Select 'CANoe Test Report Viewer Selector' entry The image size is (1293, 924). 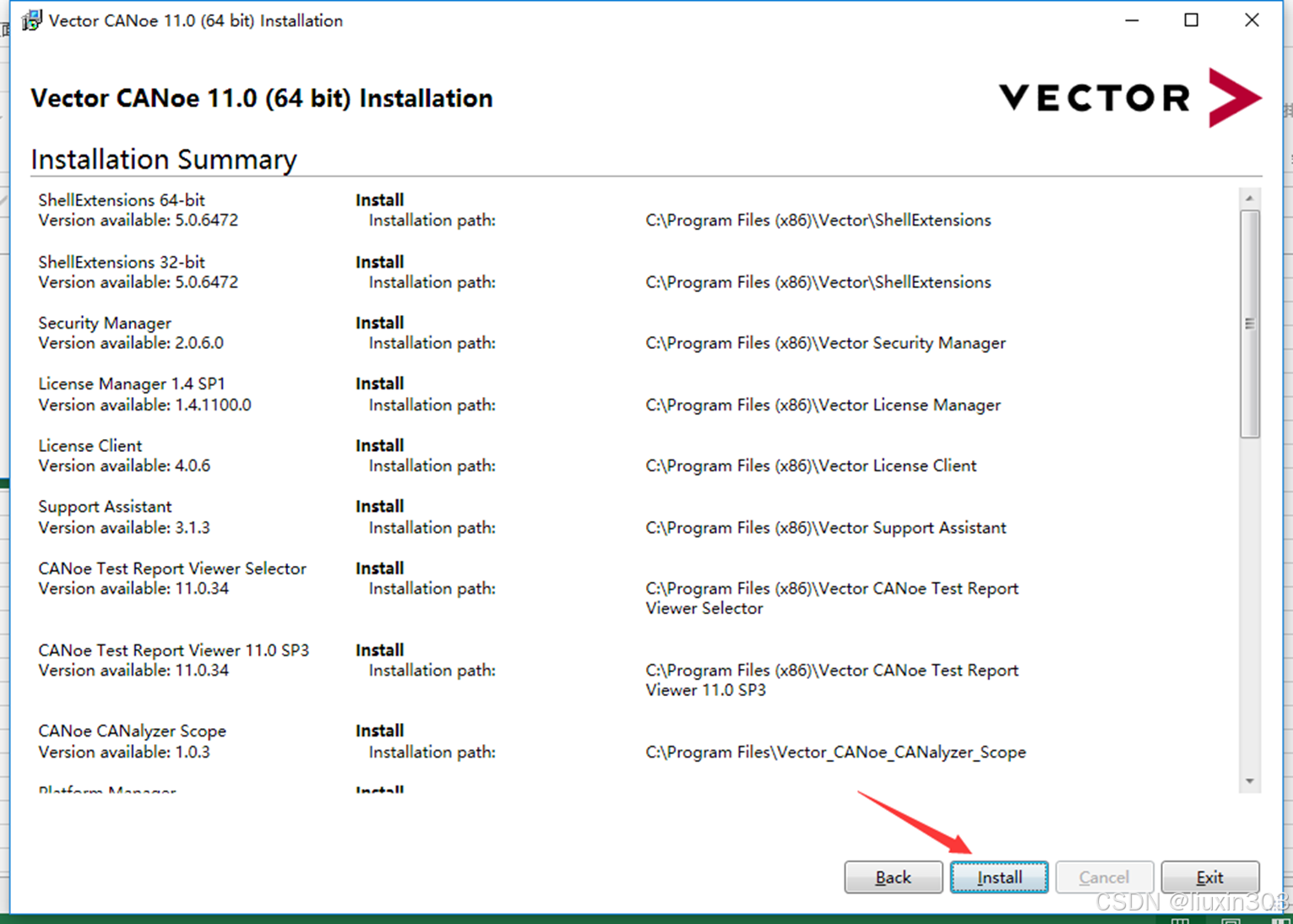pos(172,568)
